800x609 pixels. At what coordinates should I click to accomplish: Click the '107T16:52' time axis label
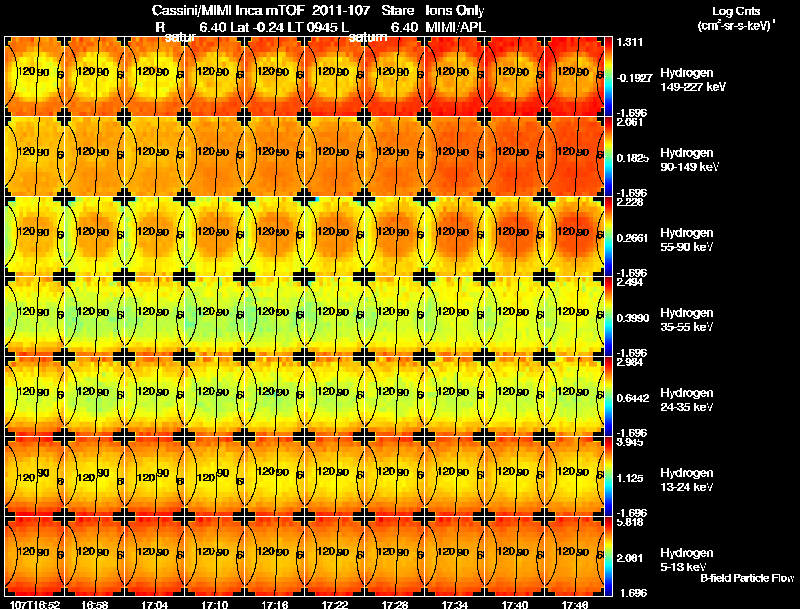(x=35, y=604)
